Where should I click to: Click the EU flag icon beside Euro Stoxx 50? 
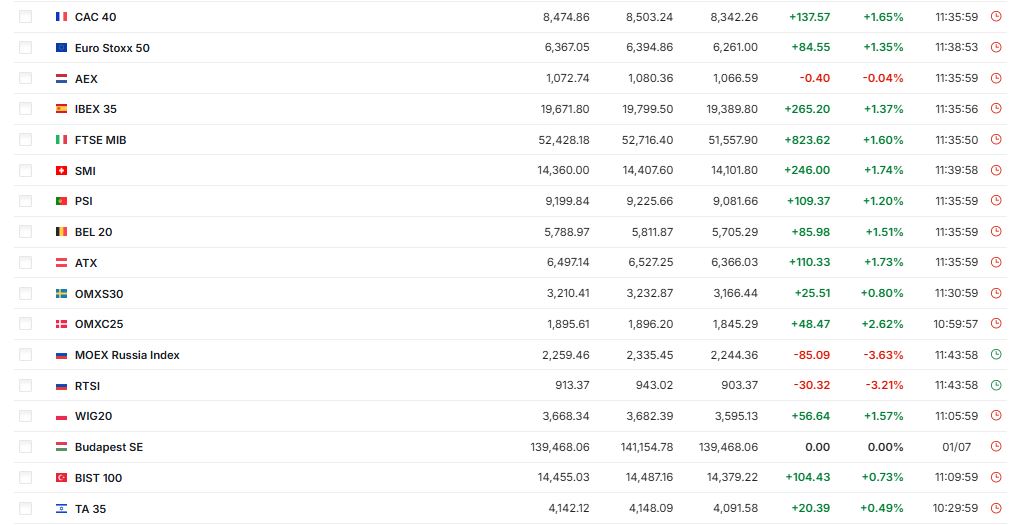coord(62,47)
